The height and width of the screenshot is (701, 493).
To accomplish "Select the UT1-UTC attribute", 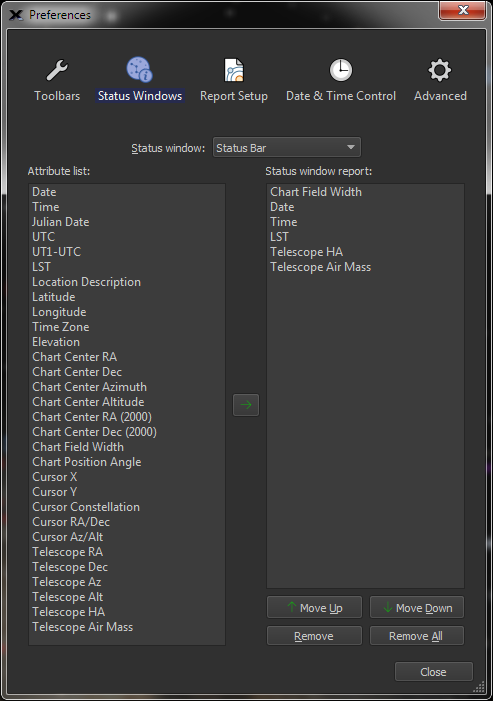I will (127, 252).
